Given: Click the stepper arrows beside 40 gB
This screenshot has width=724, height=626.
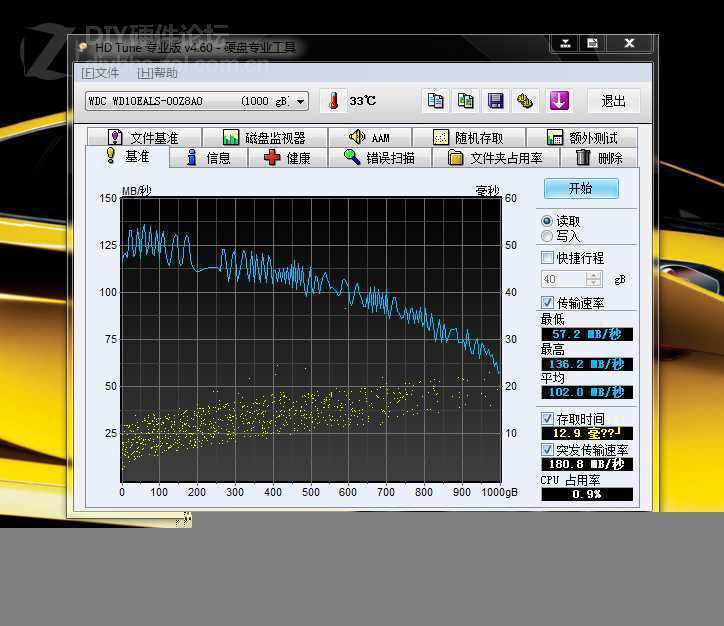Looking at the screenshot, I should pyautogui.click(x=594, y=279).
